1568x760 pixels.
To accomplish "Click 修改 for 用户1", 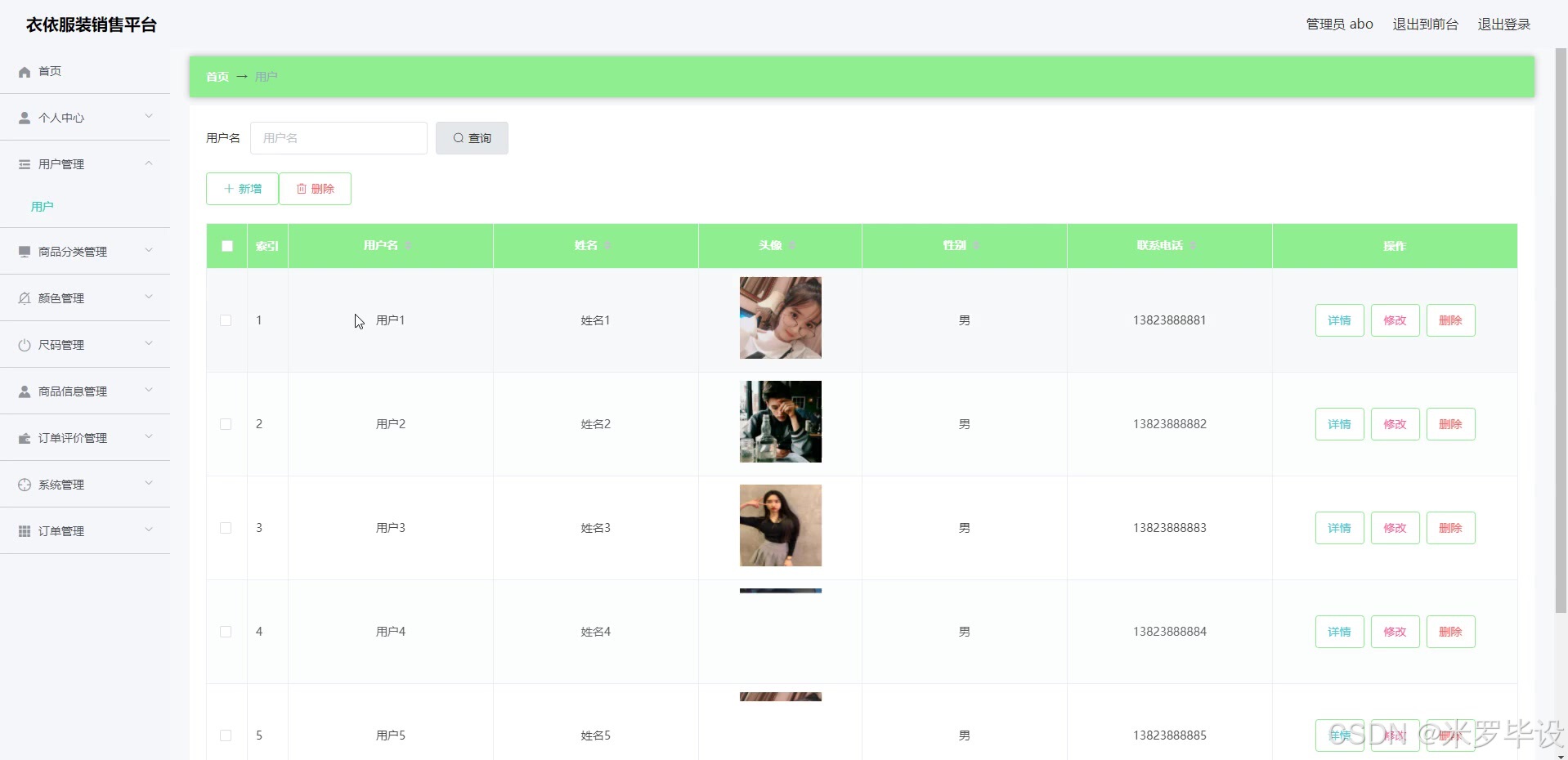I will [1396, 320].
